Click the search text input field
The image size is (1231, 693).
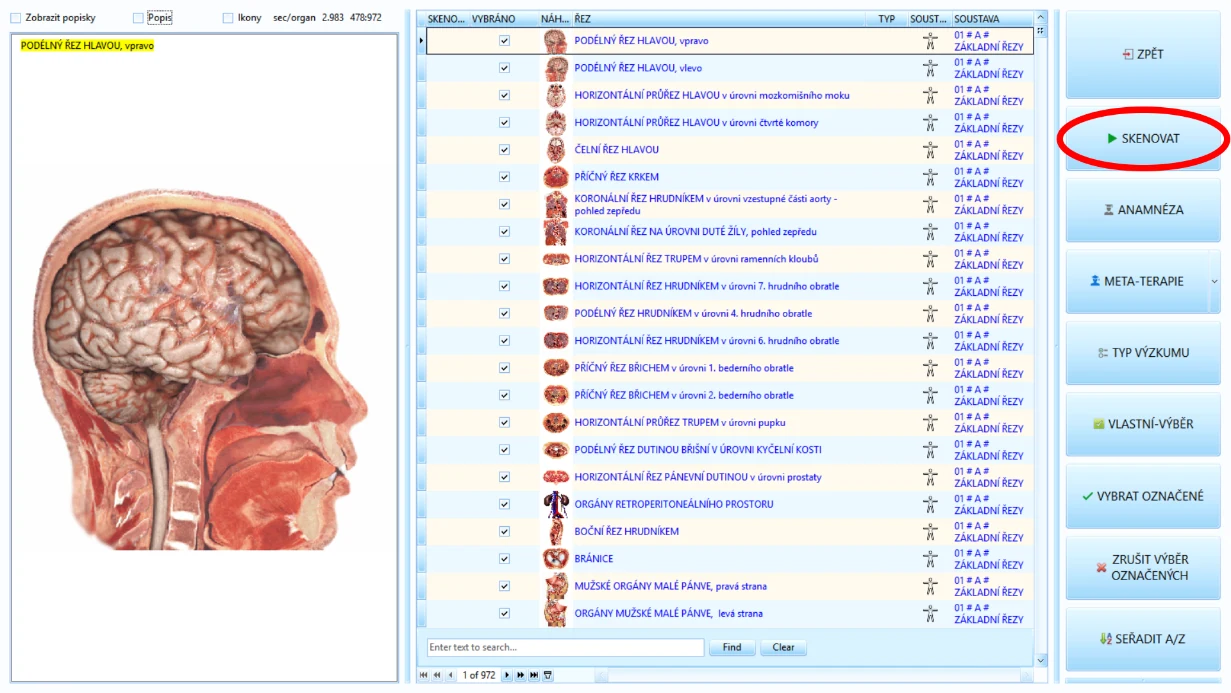[x=565, y=648]
